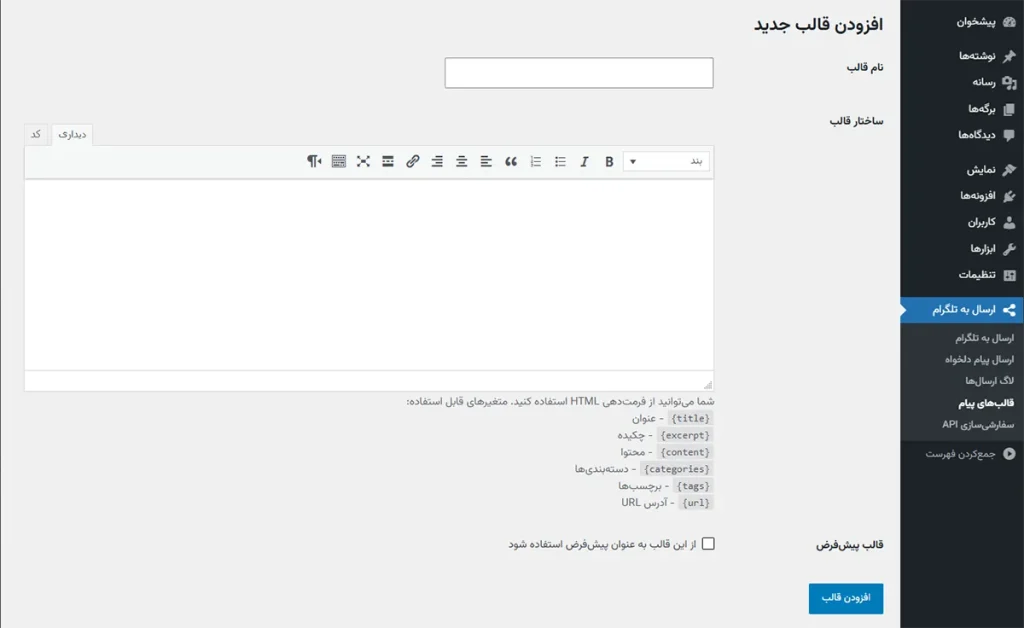Open ارسال پیام دلخواه submenu item
This screenshot has width=1024, height=628.
[979, 360]
